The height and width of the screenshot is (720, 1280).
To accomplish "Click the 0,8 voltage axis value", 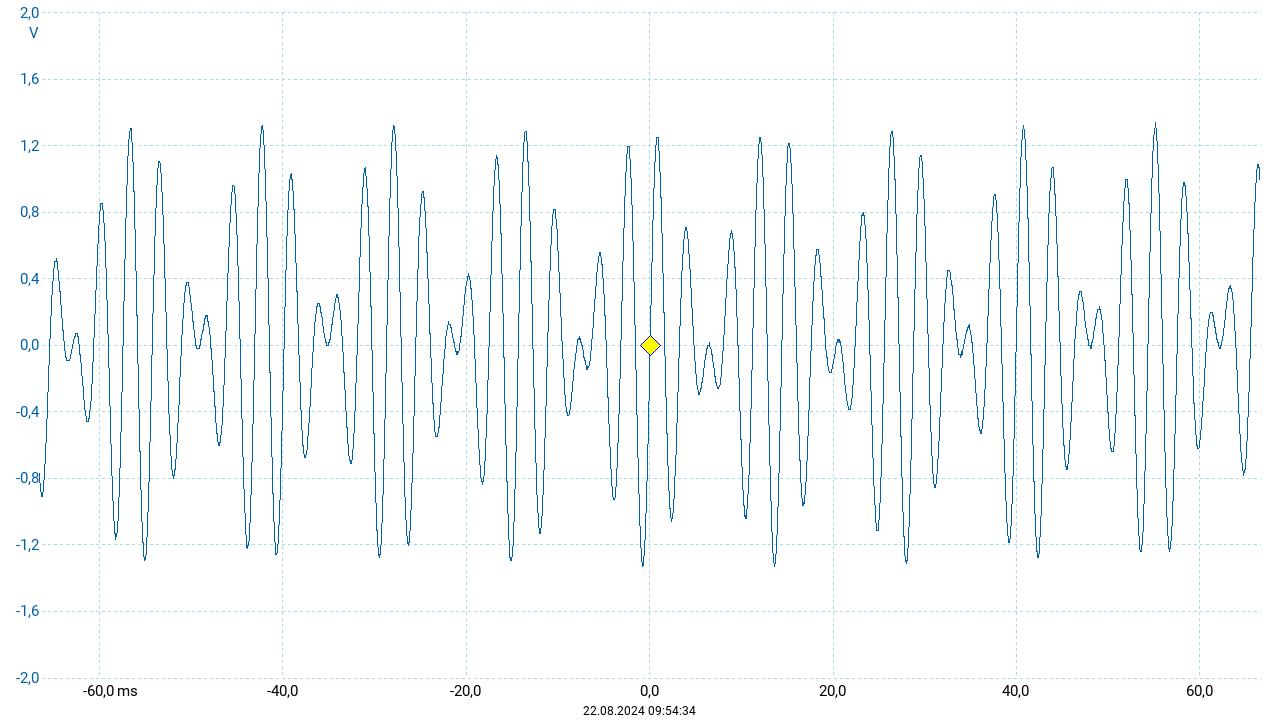I will click(x=30, y=212).
